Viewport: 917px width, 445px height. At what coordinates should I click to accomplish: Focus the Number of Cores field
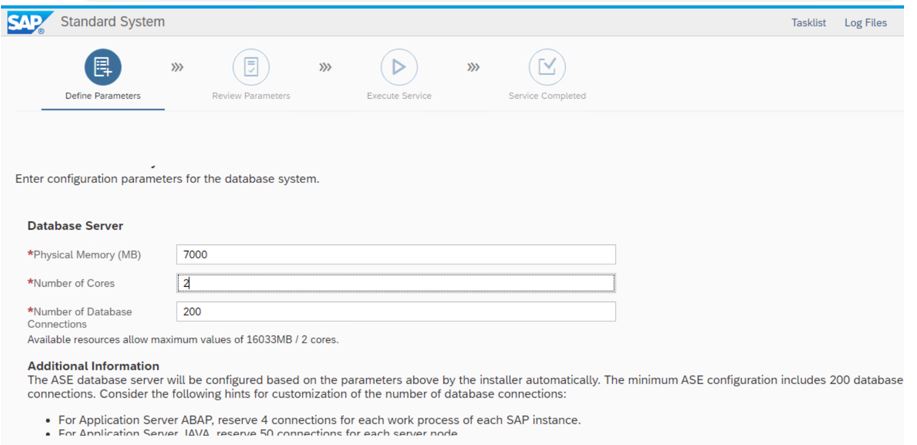coord(396,283)
